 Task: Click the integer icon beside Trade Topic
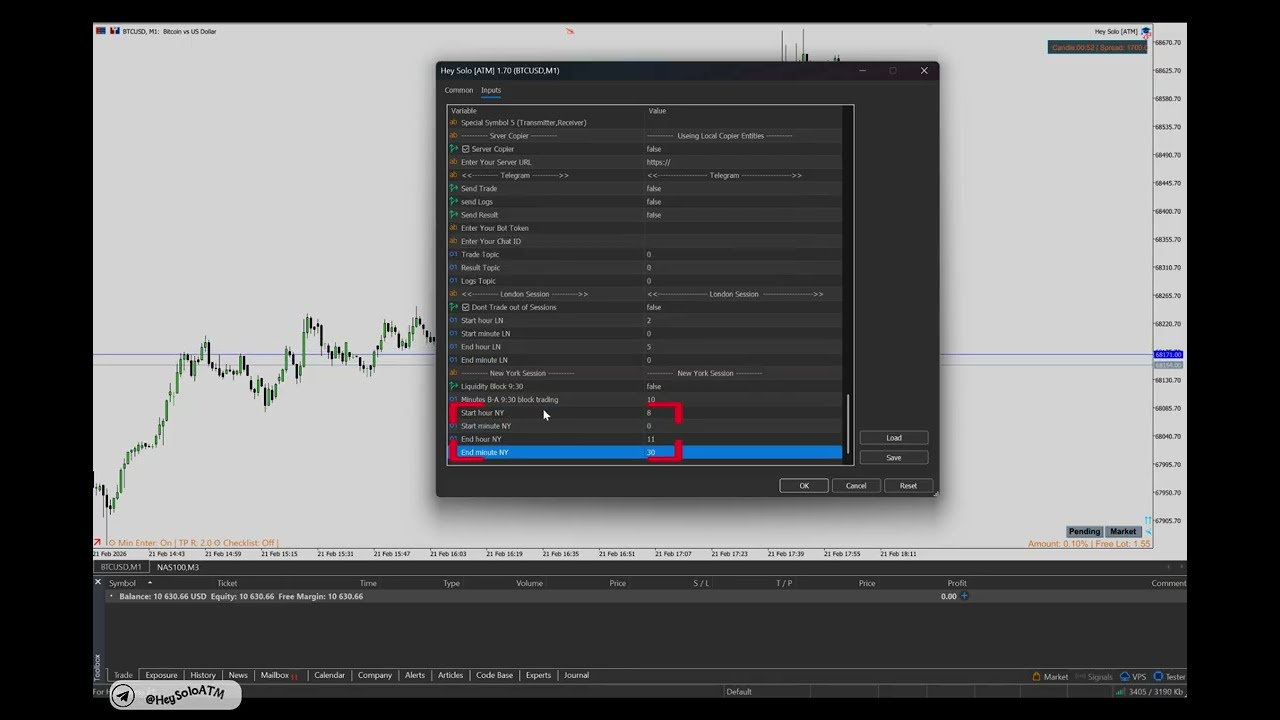coord(453,254)
